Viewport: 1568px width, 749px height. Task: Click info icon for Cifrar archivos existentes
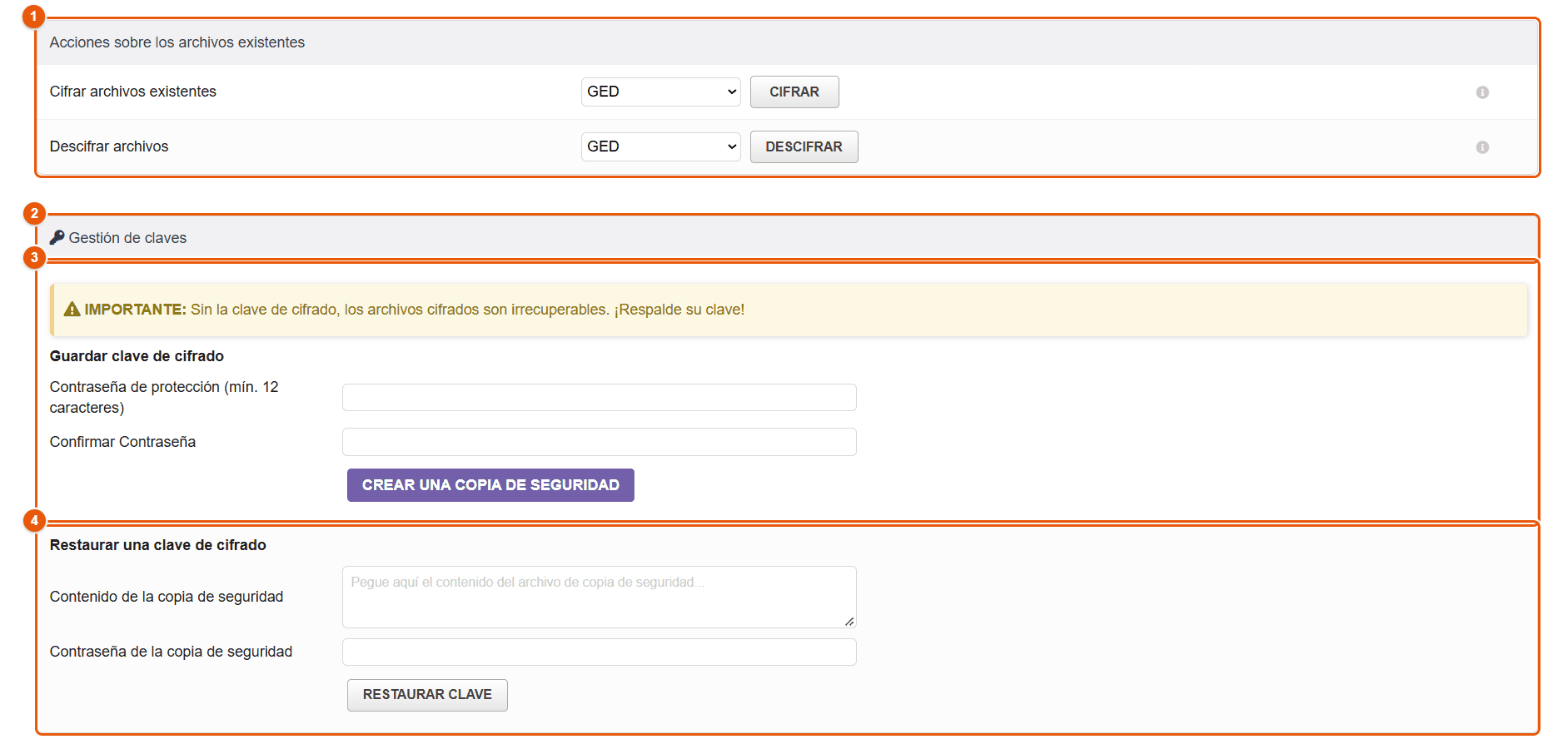[1482, 92]
